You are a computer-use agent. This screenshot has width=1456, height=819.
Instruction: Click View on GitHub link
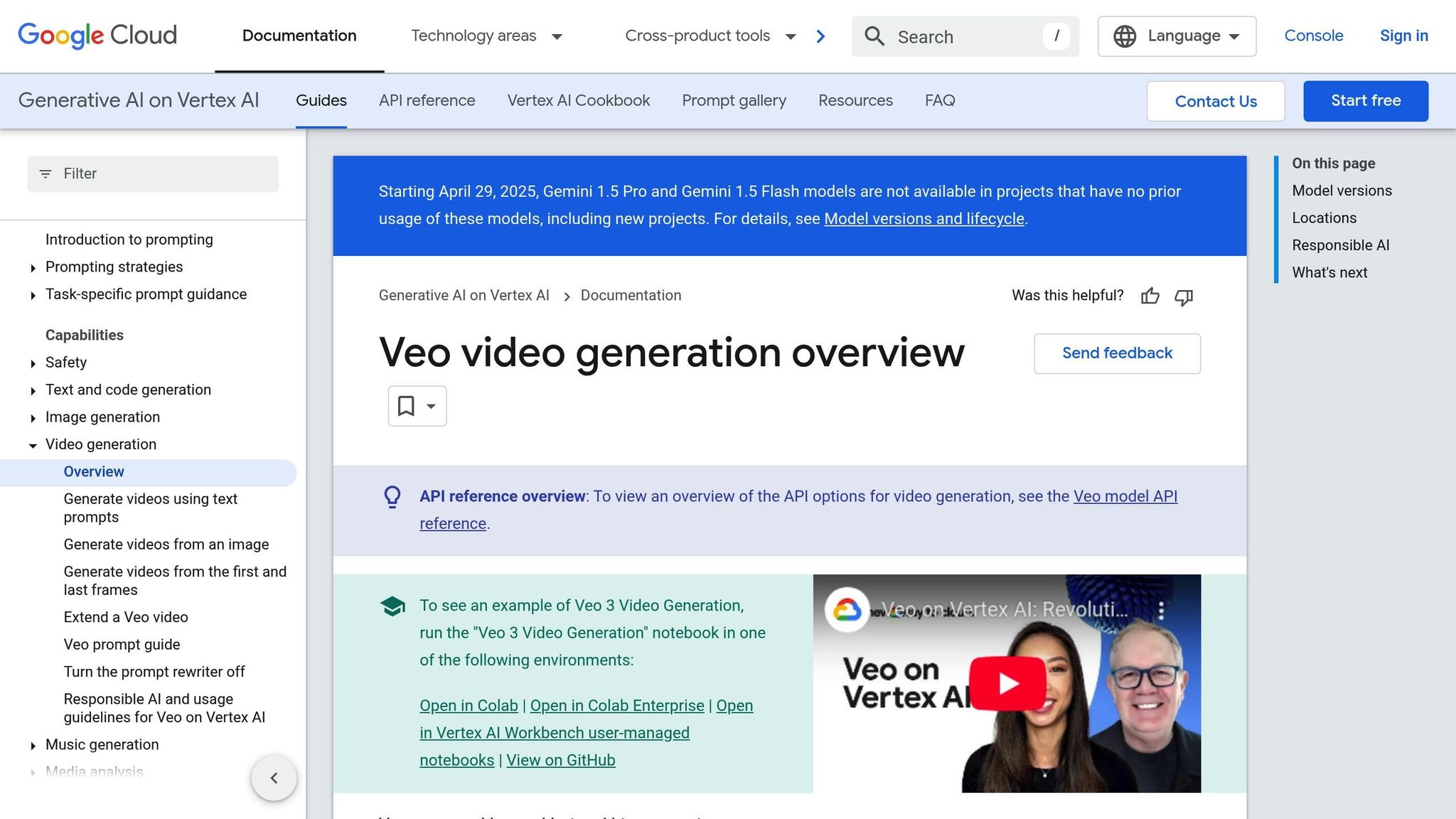560,761
